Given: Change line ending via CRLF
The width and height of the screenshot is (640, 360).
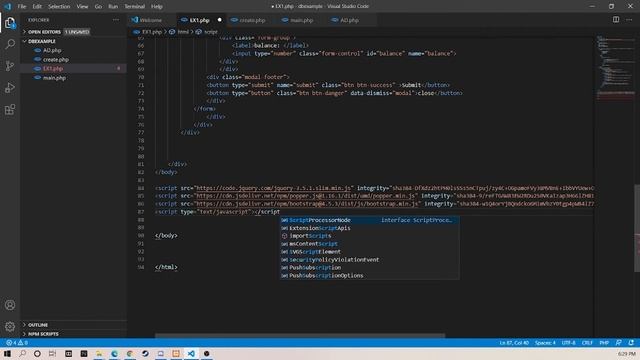Looking at the screenshot, I should coord(587,343).
